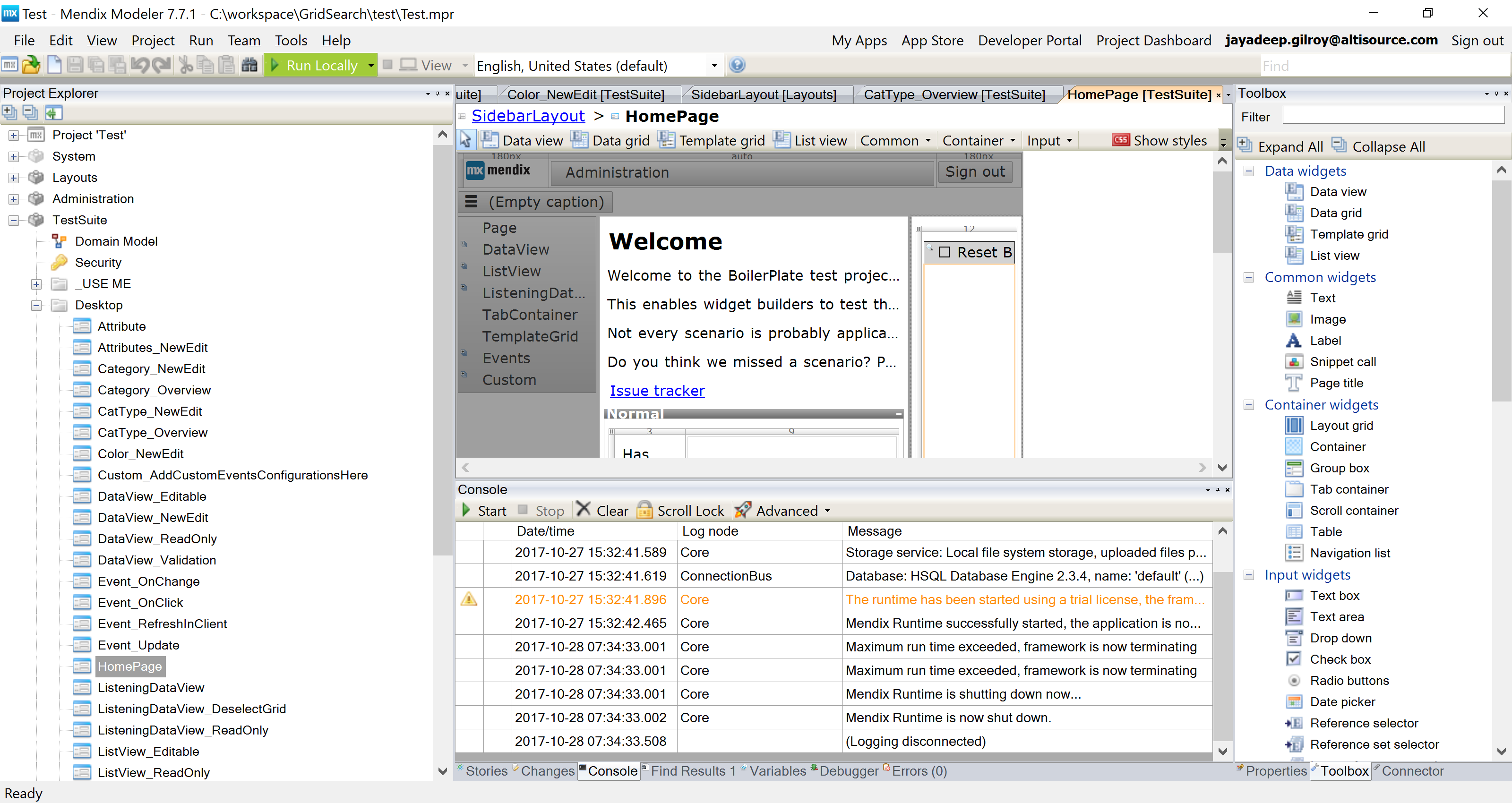The height and width of the screenshot is (803, 1512).
Task: Open the SidebarLayout breadcrumb link
Action: [x=528, y=116]
